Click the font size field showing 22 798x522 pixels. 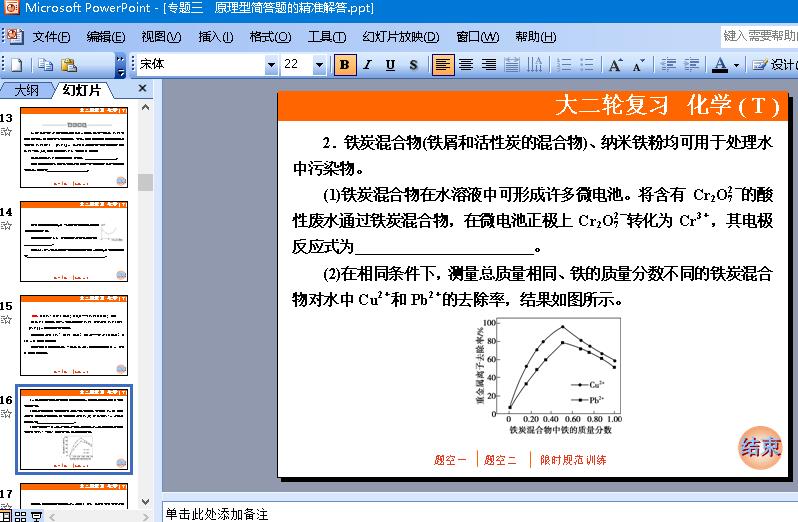pos(297,64)
